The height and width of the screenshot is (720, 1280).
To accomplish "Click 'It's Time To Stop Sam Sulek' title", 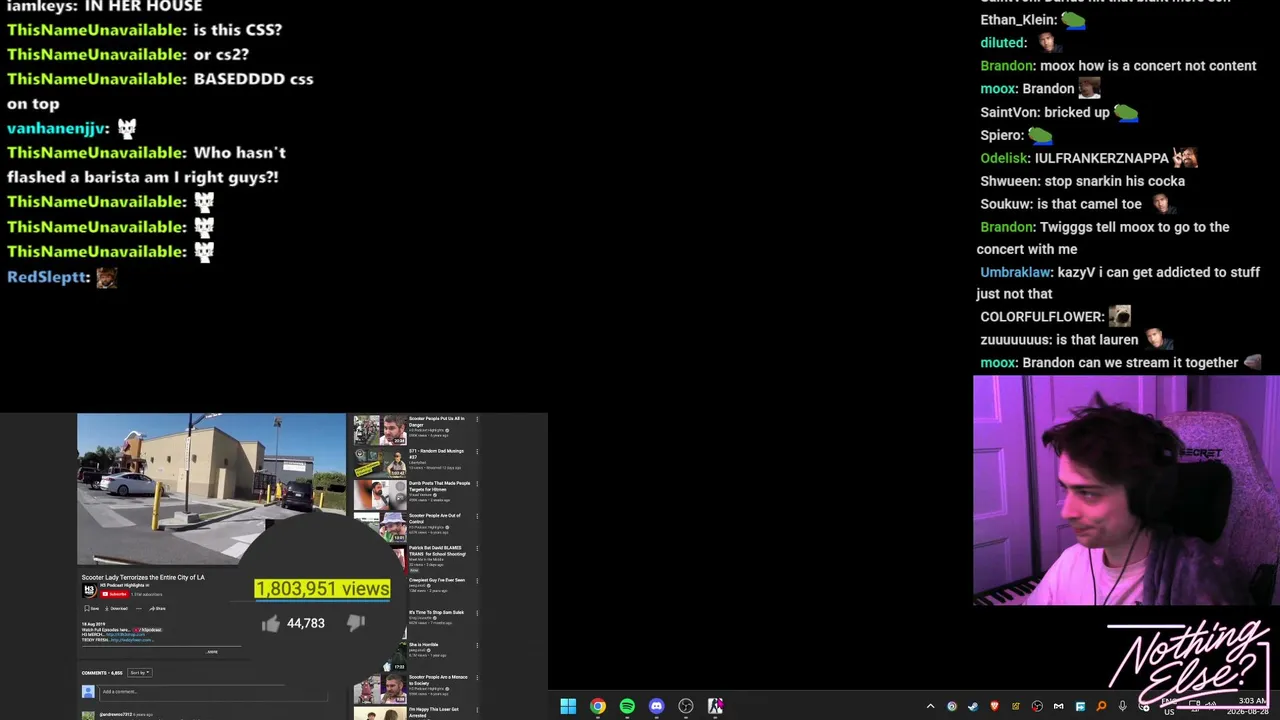I will 436,612.
